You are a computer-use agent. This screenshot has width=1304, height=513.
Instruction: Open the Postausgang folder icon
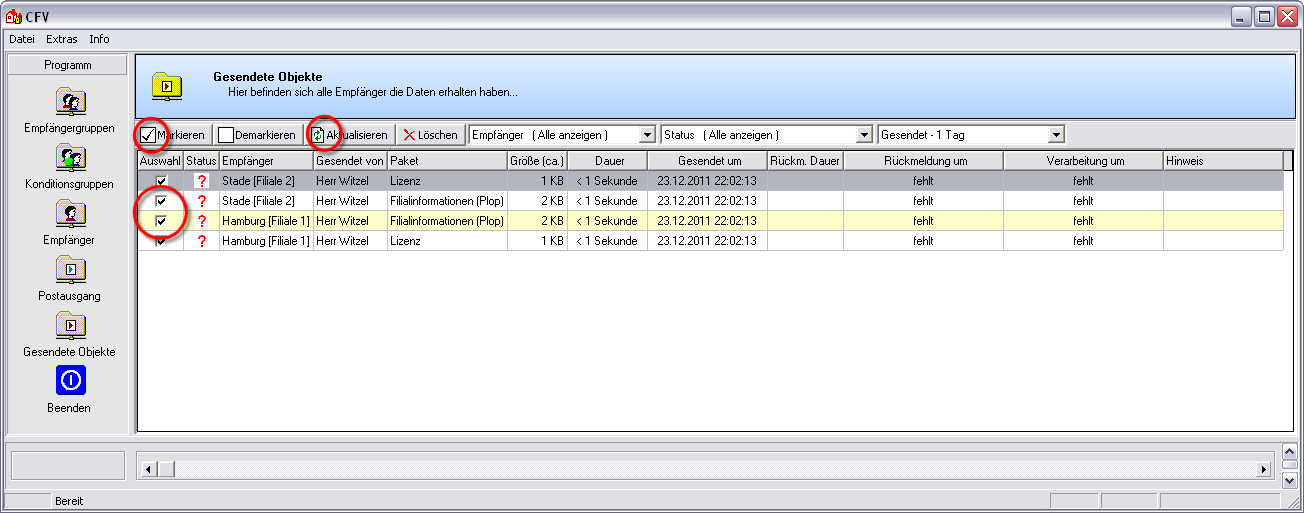coord(70,270)
